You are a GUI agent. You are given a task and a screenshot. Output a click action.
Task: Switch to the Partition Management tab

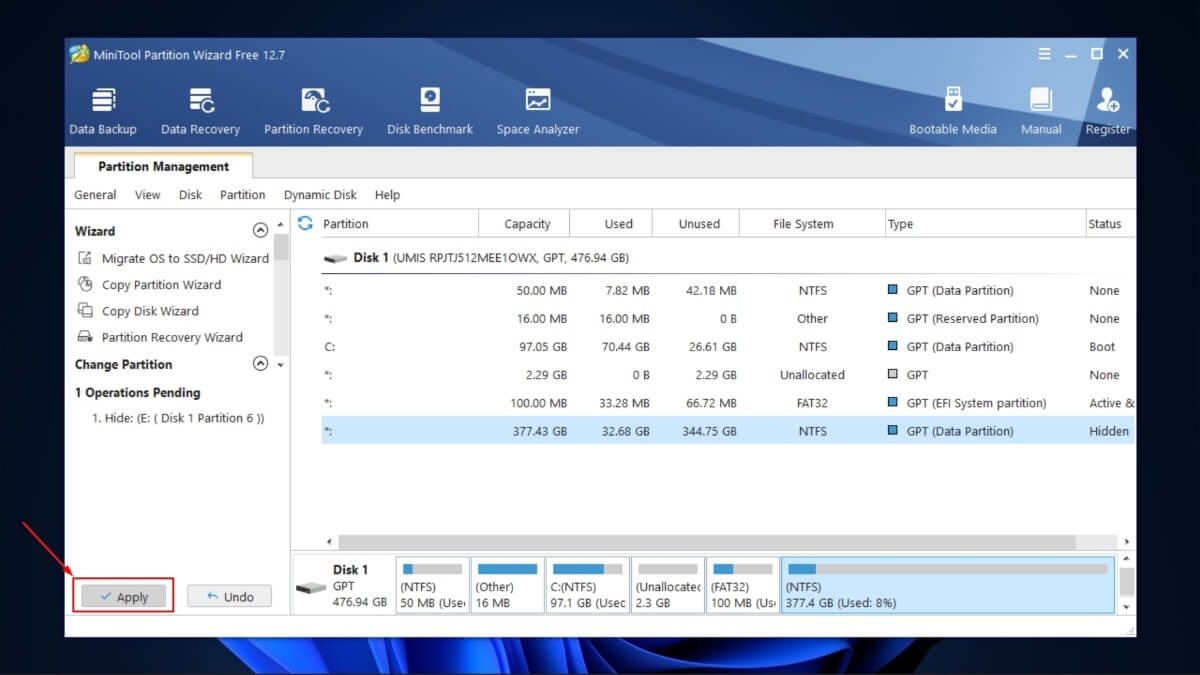click(162, 167)
